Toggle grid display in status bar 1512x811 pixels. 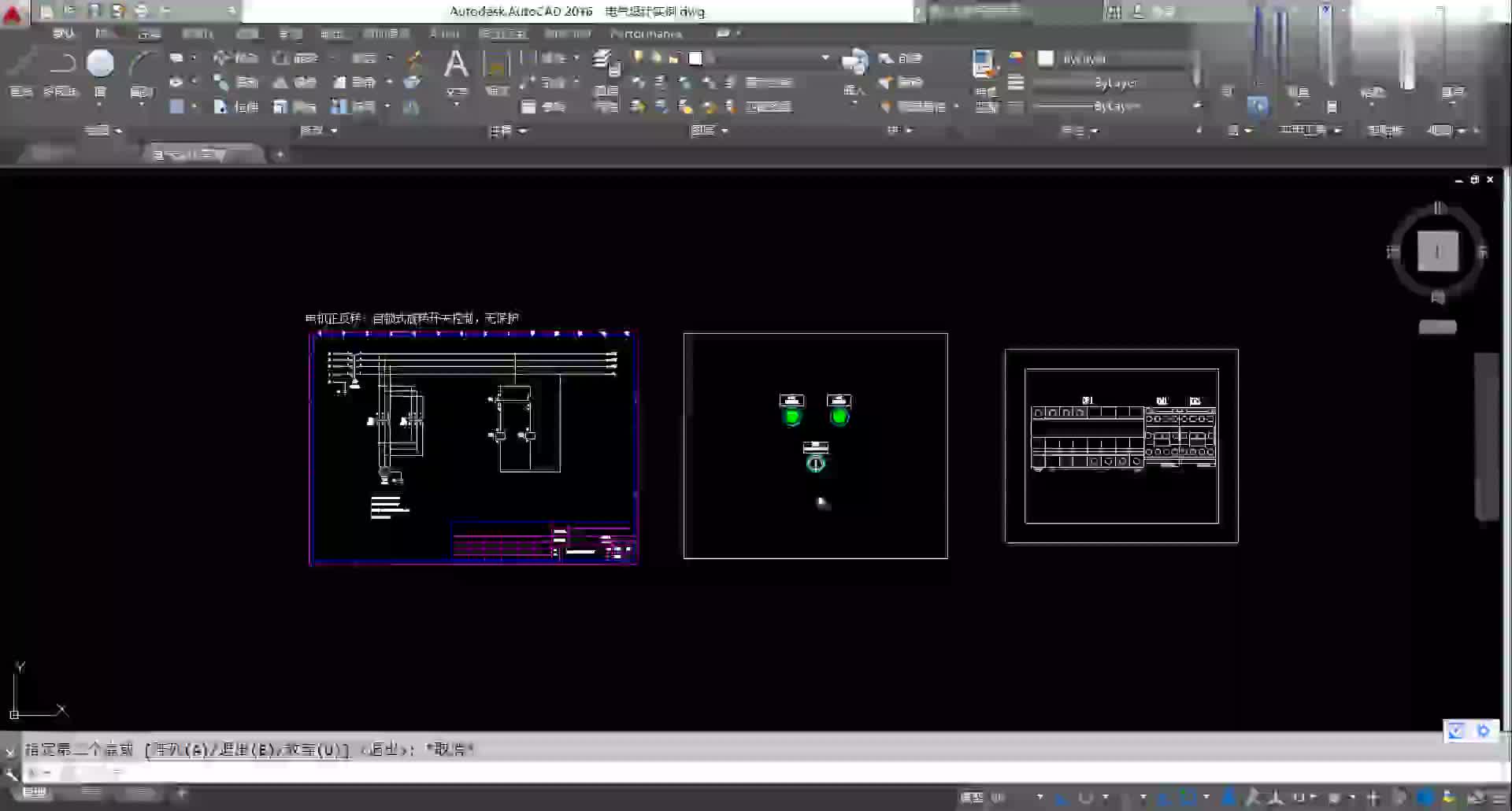click(x=999, y=798)
